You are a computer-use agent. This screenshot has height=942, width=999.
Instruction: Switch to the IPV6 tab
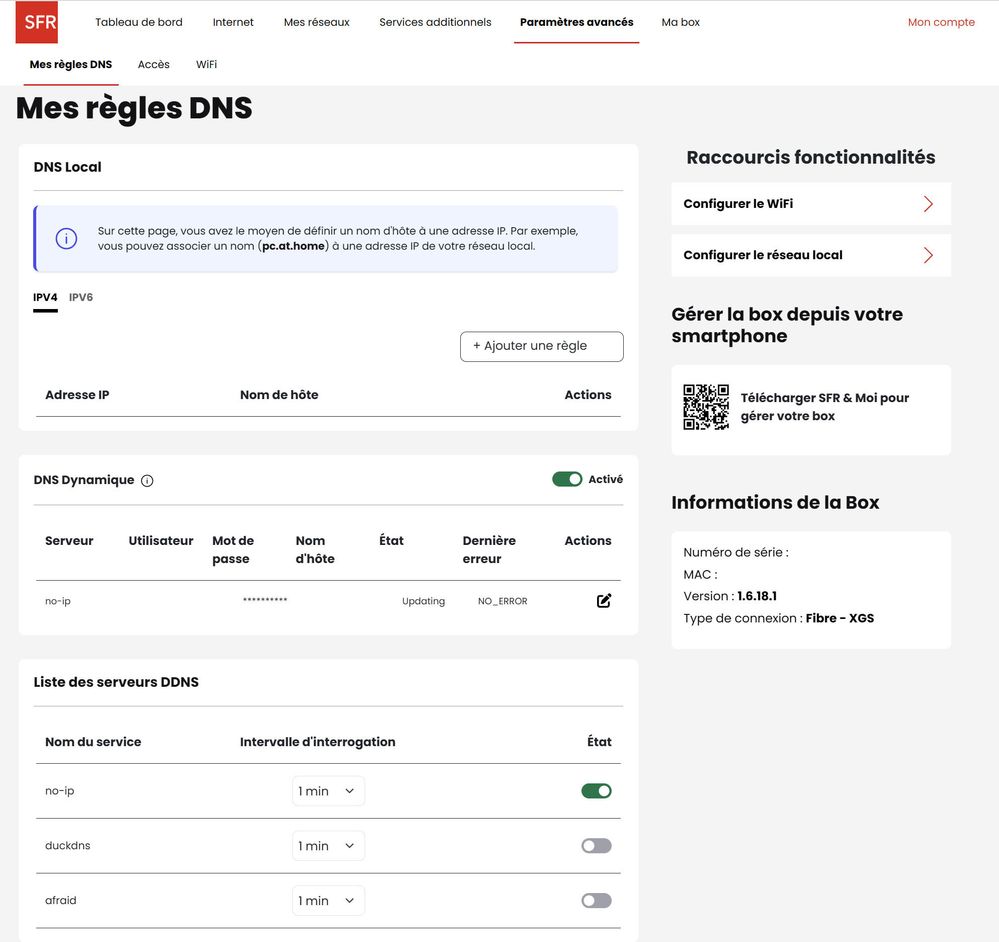pyautogui.click(x=81, y=297)
